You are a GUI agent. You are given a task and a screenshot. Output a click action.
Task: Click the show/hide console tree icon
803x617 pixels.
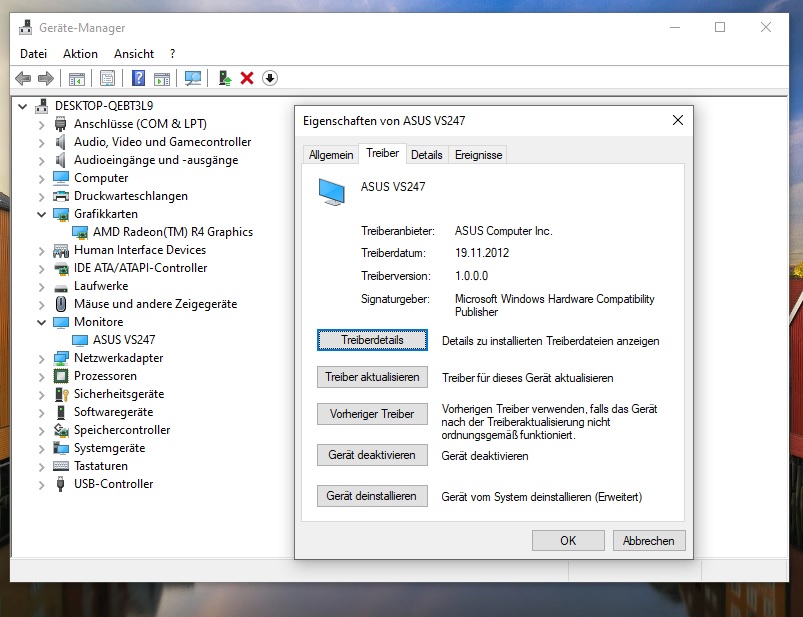click(x=76, y=78)
